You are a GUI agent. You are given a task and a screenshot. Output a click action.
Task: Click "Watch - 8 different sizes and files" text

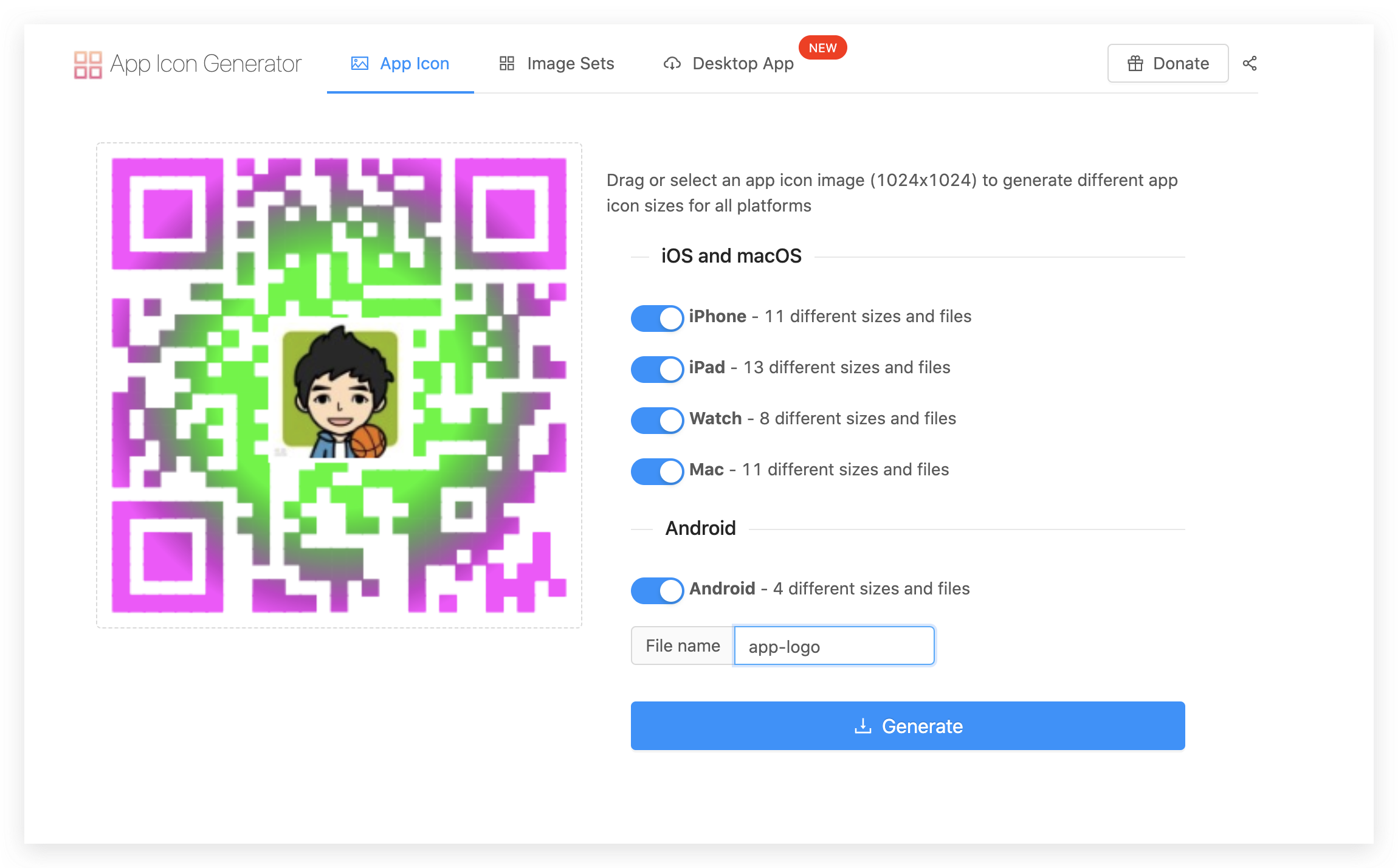pos(823,418)
